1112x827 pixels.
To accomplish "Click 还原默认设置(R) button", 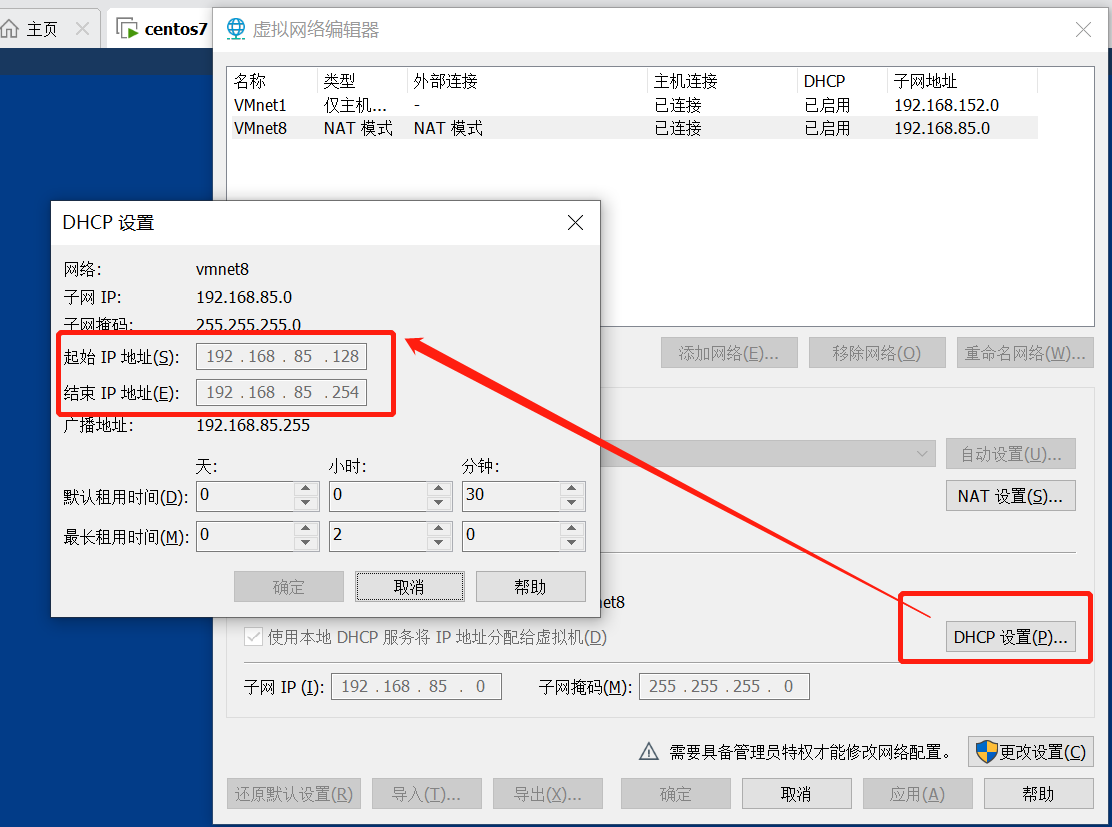I will click(294, 794).
